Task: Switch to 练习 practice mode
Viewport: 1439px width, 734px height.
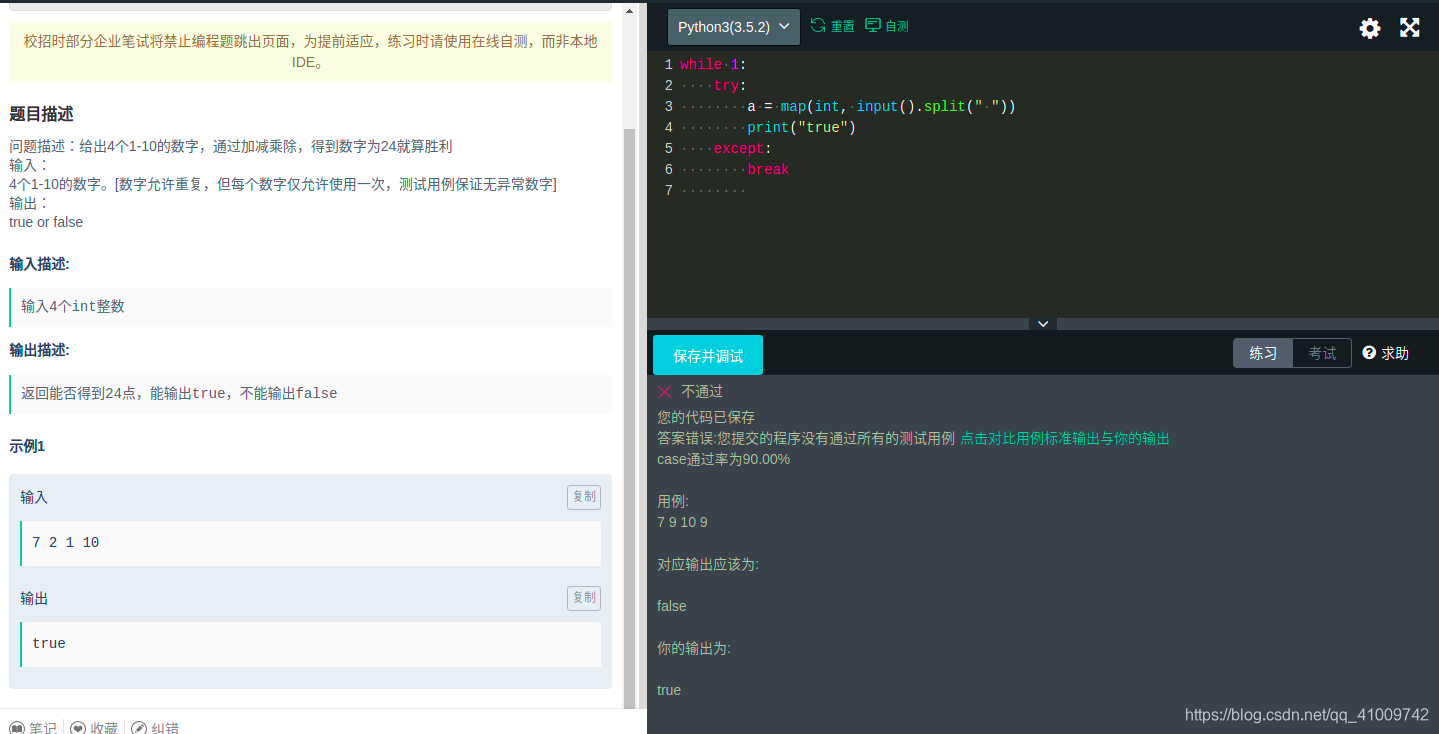Action: point(1263,353)
